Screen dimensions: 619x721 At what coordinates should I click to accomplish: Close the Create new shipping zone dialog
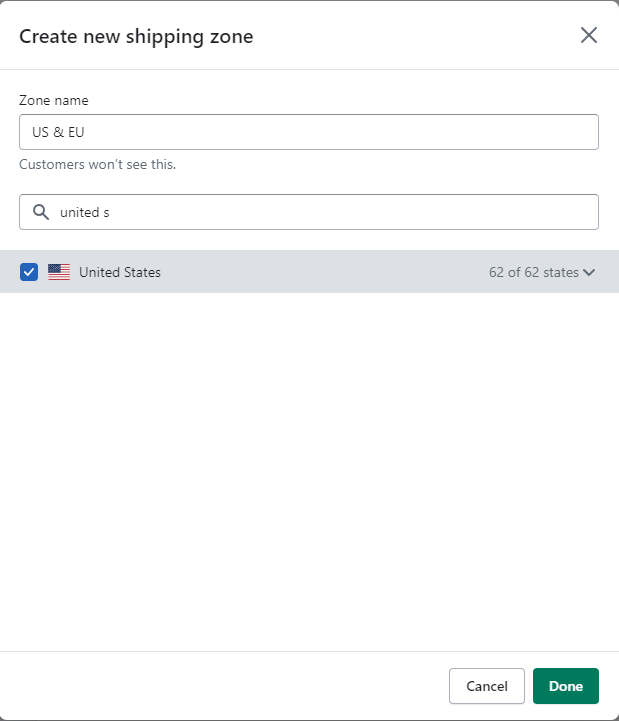point(589,35)
